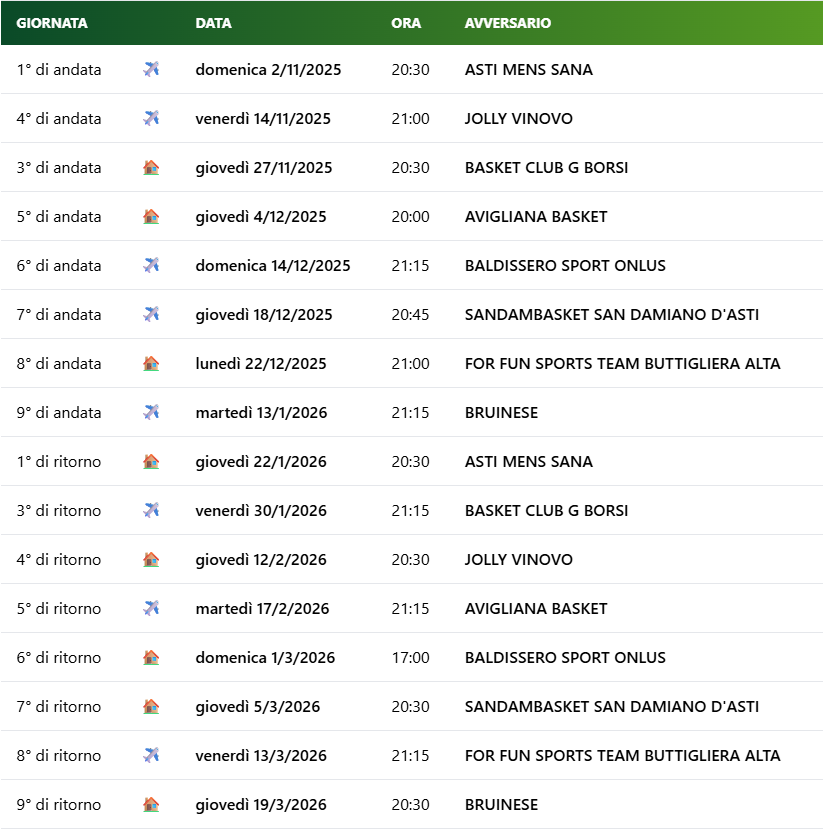Click house icon for 9° di ritorno
This screenshot has width=823, height=829.
(x=151, y=805)
